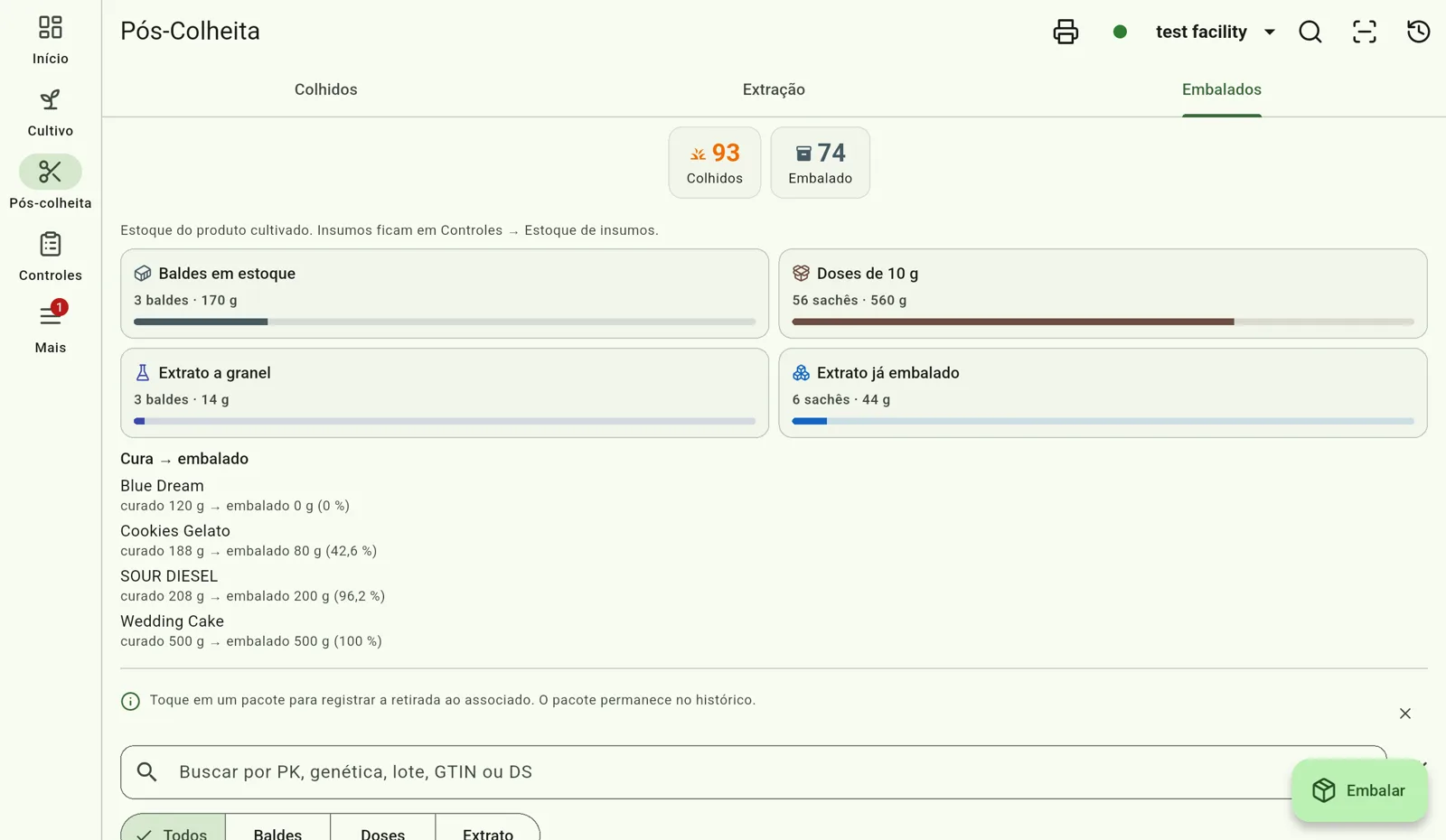The image size is (1446, 840).
Task: Click the 93 Colhidos counter card
Action: pyautogui.click(x=715, y=163)
